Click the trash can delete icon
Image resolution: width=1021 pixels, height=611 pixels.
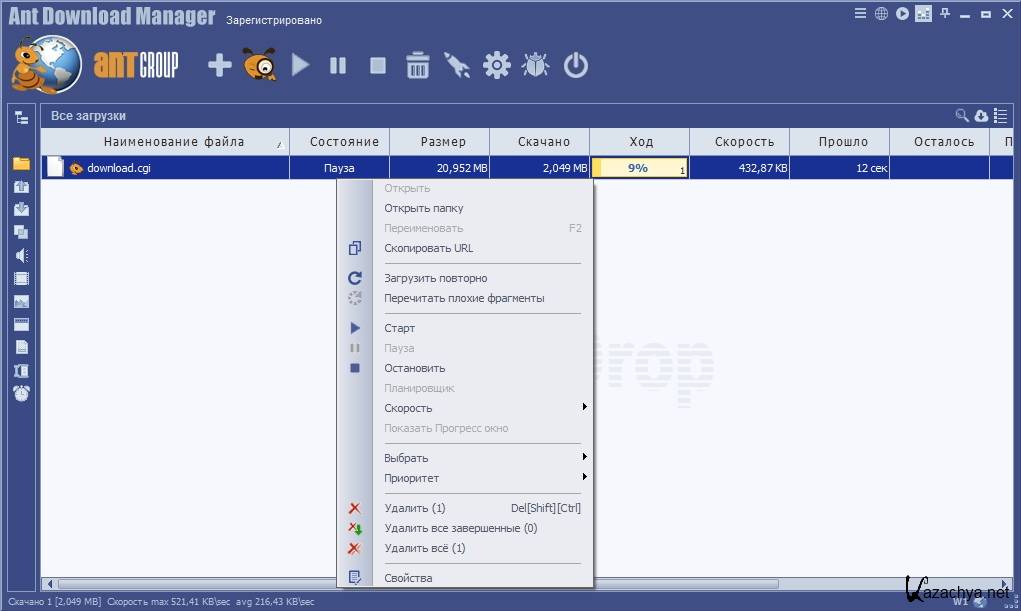click(x=417, y=66)
